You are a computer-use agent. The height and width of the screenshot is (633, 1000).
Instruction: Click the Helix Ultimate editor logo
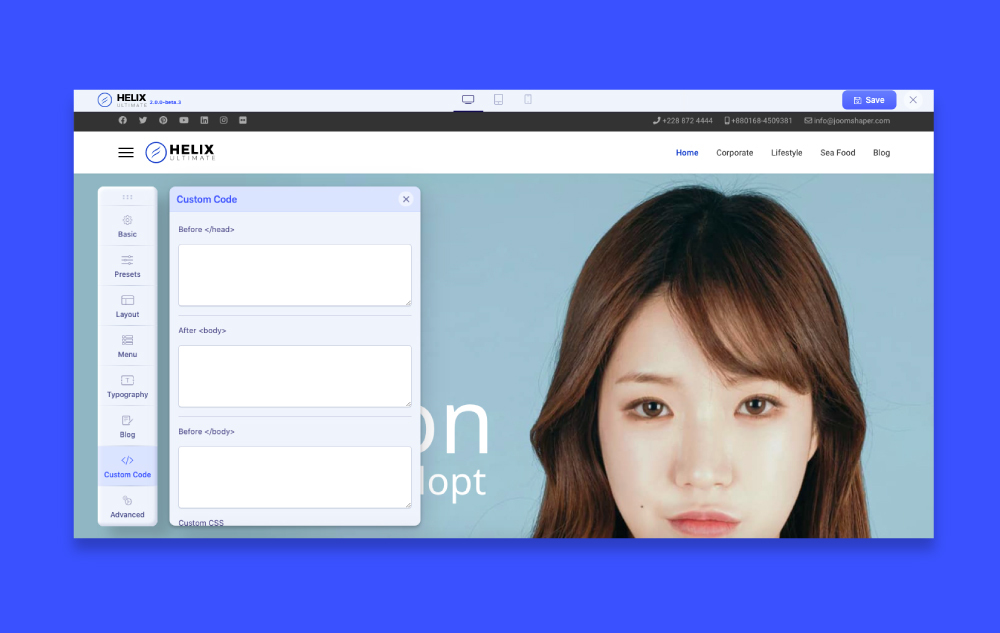[x=122, y=100]
